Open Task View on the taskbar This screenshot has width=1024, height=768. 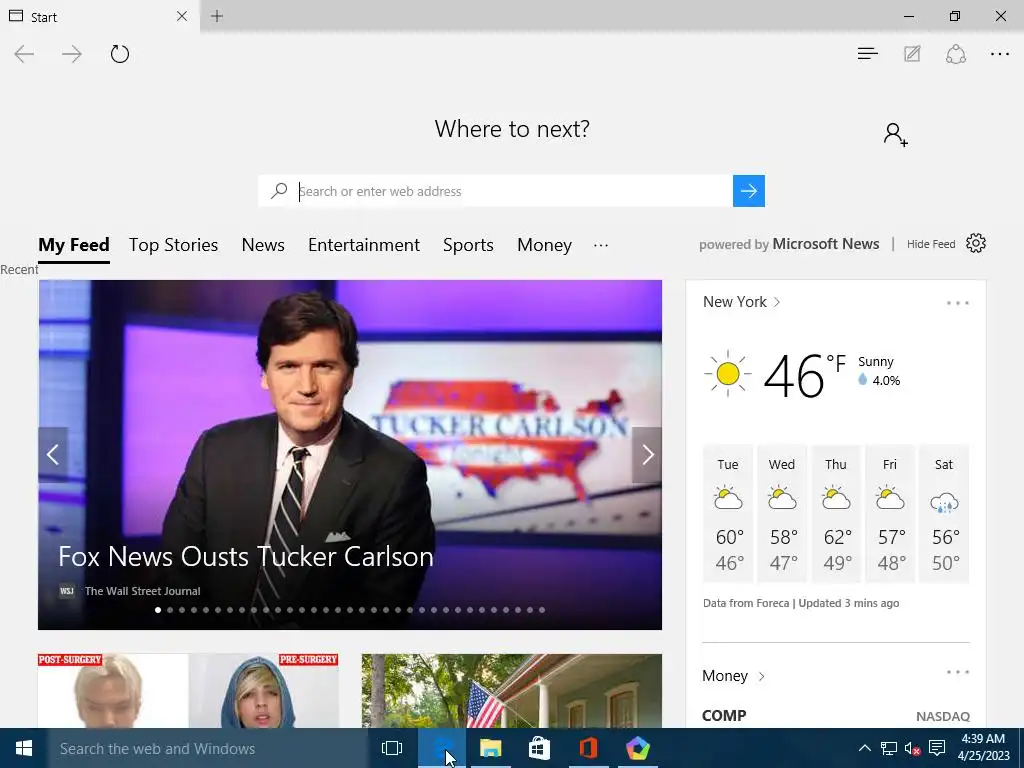coord(392,748)
